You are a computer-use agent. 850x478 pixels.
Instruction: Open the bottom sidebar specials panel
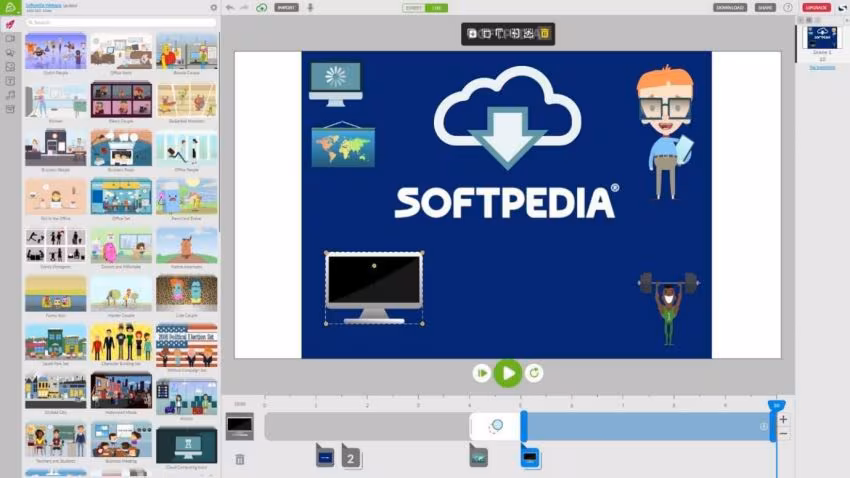click(x=10, y=109)
